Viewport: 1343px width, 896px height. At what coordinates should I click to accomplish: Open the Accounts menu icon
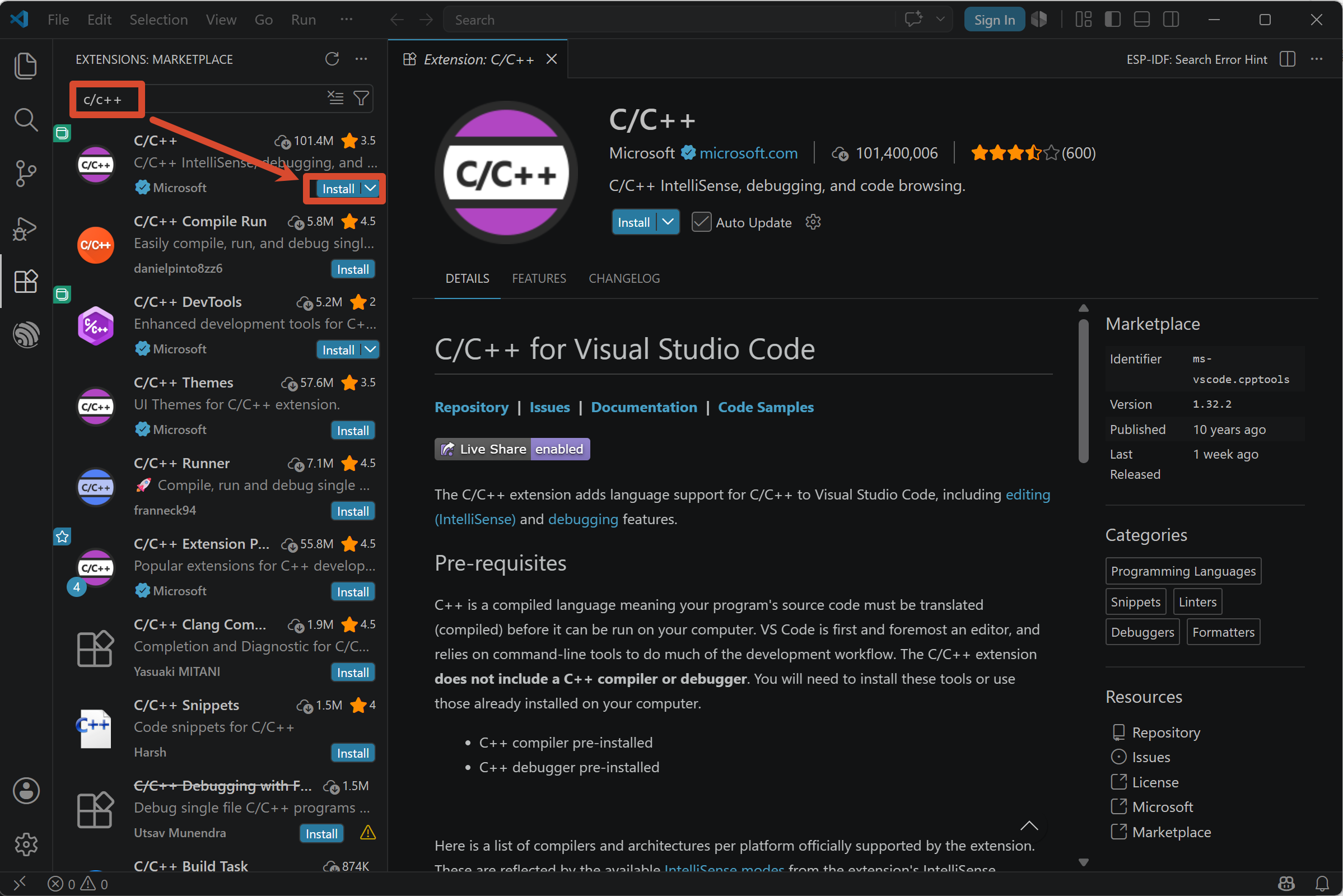[26, 791]
